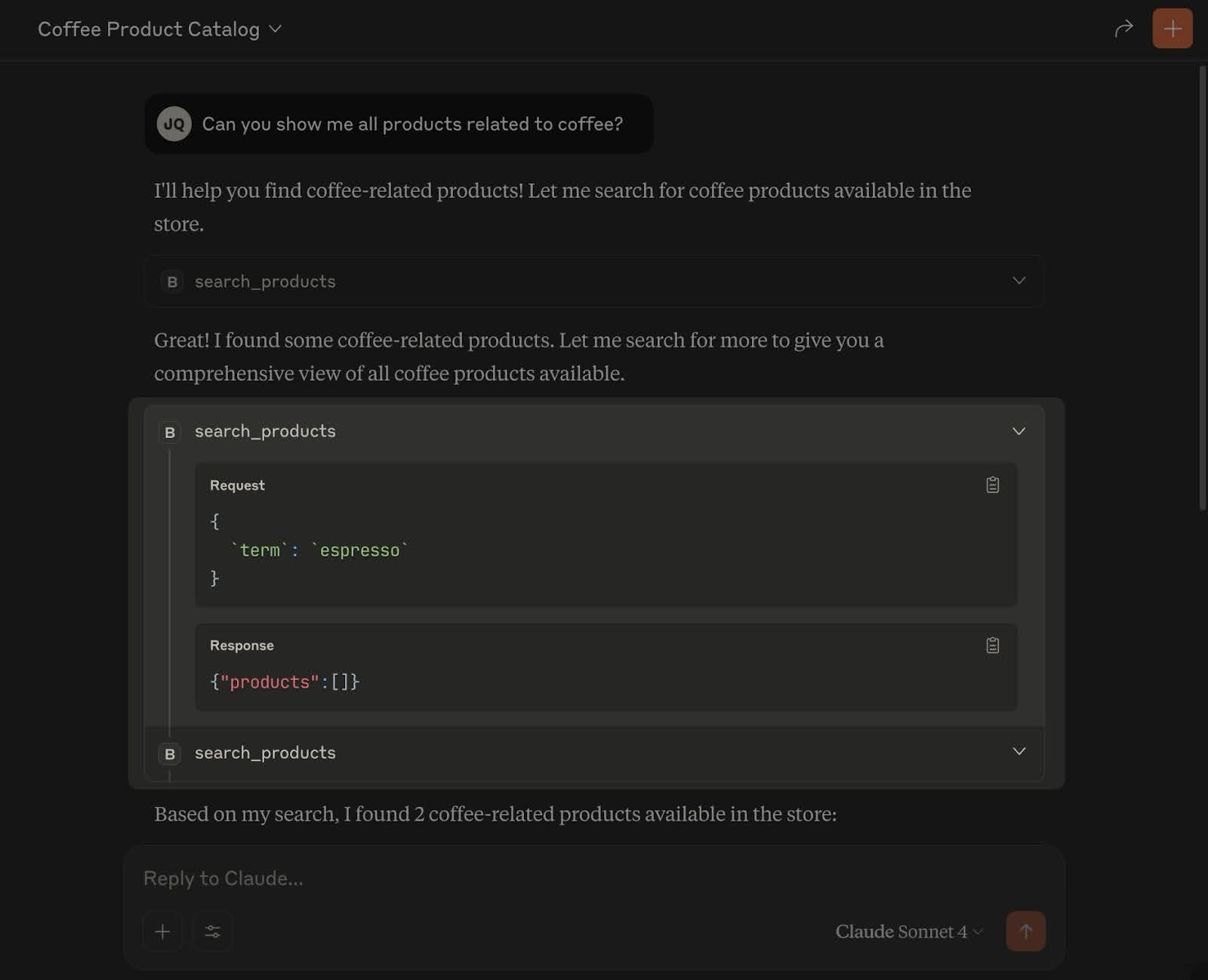
Task: Attach a file using the plus icon
Action: tap(162, 932)
